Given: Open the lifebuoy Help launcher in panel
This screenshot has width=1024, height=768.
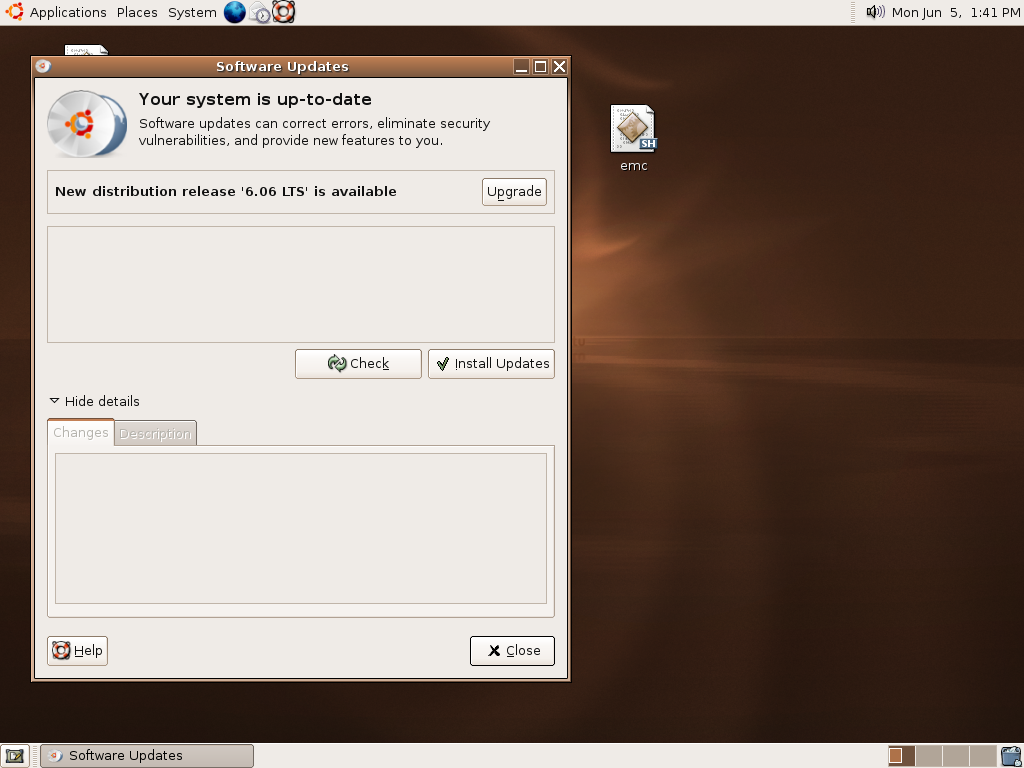Looking at the screenshot, I should point(284,12).
